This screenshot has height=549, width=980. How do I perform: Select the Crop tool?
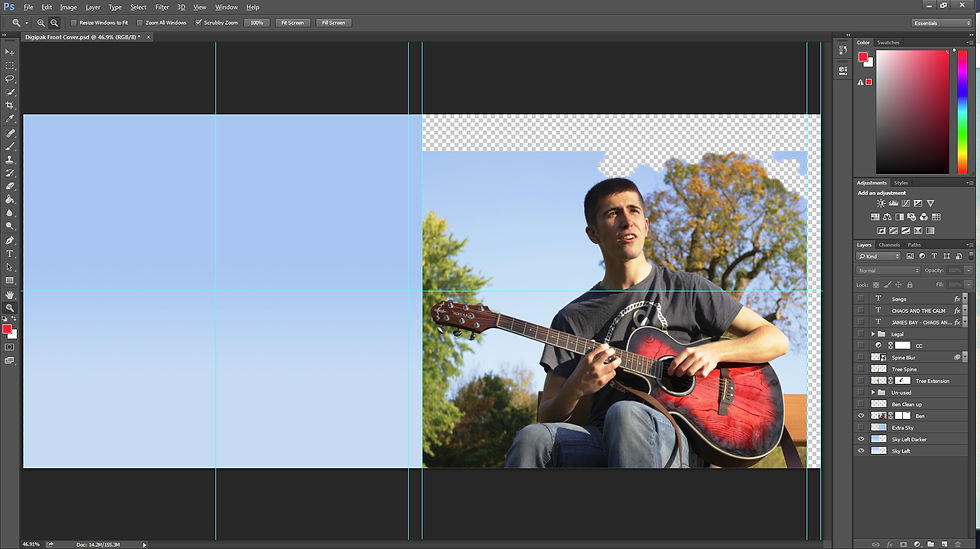coord(9,105)
